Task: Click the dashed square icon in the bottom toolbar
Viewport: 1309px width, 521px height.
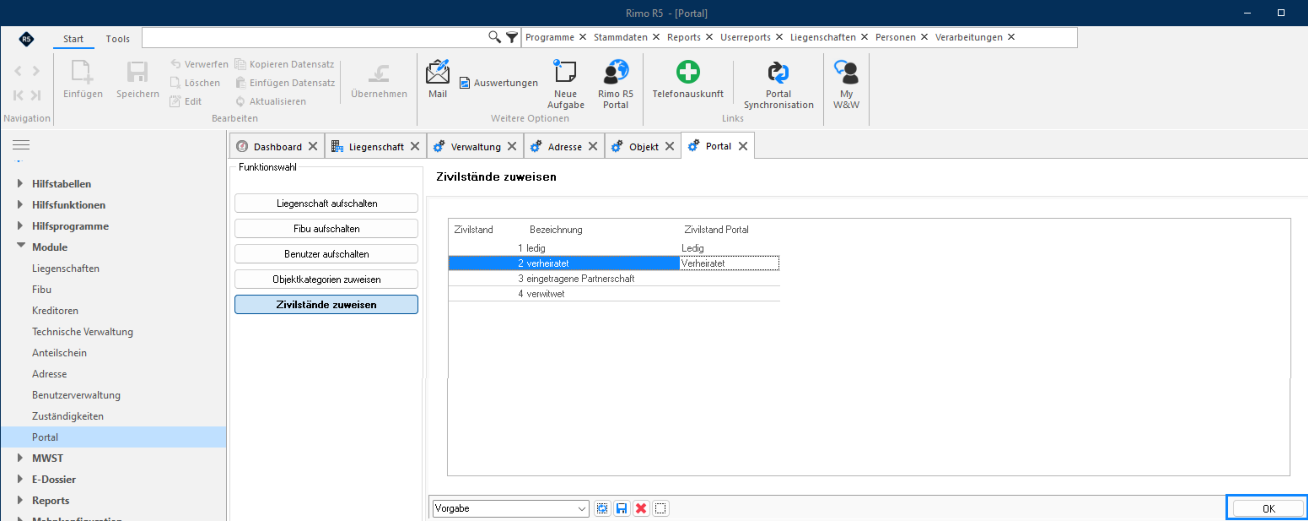Action: click(x=660, y=508)
